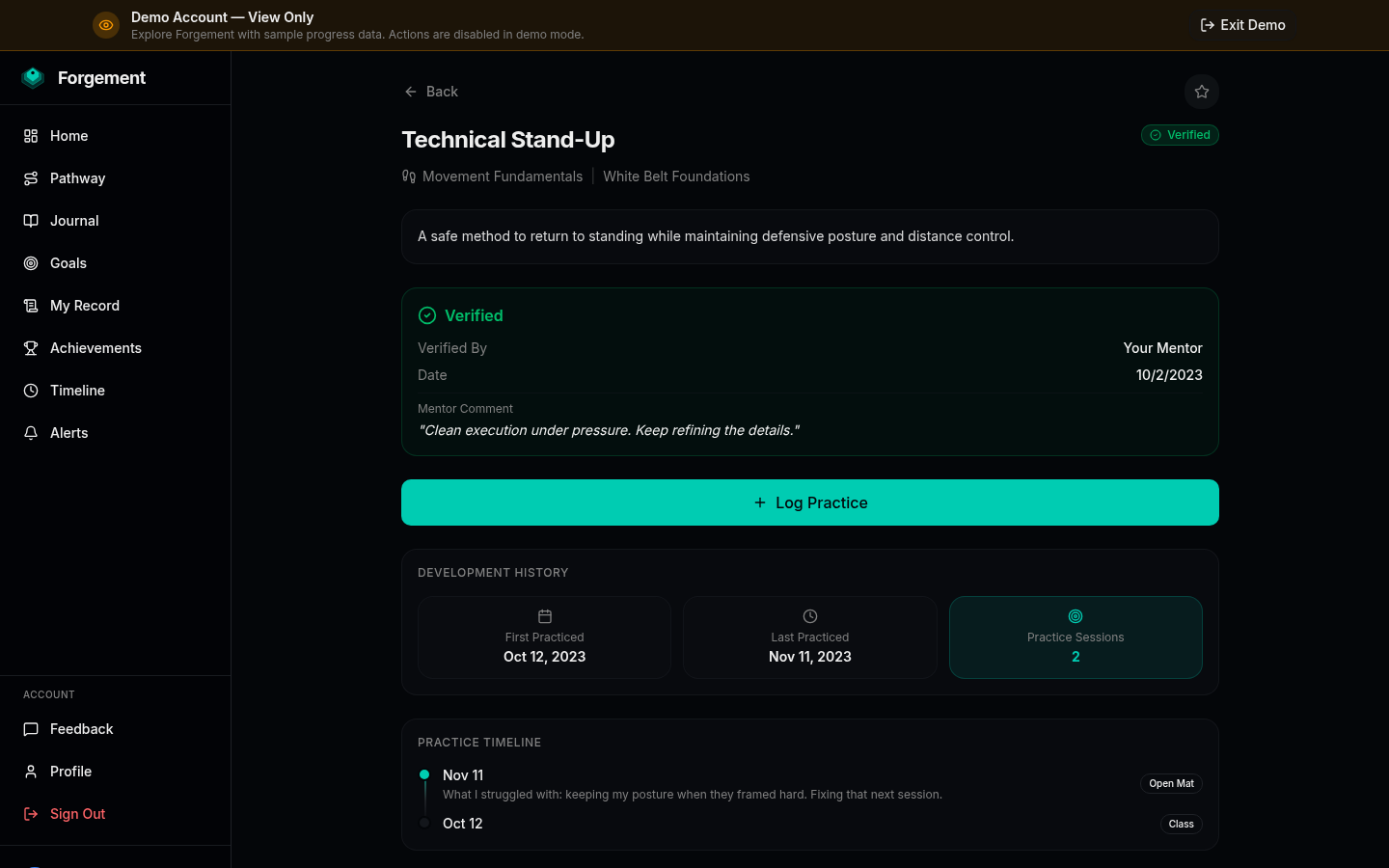Viewport: 1389px width, 868px height.
Task: Open My Record from the sidebar
Action: pos(116,306)
